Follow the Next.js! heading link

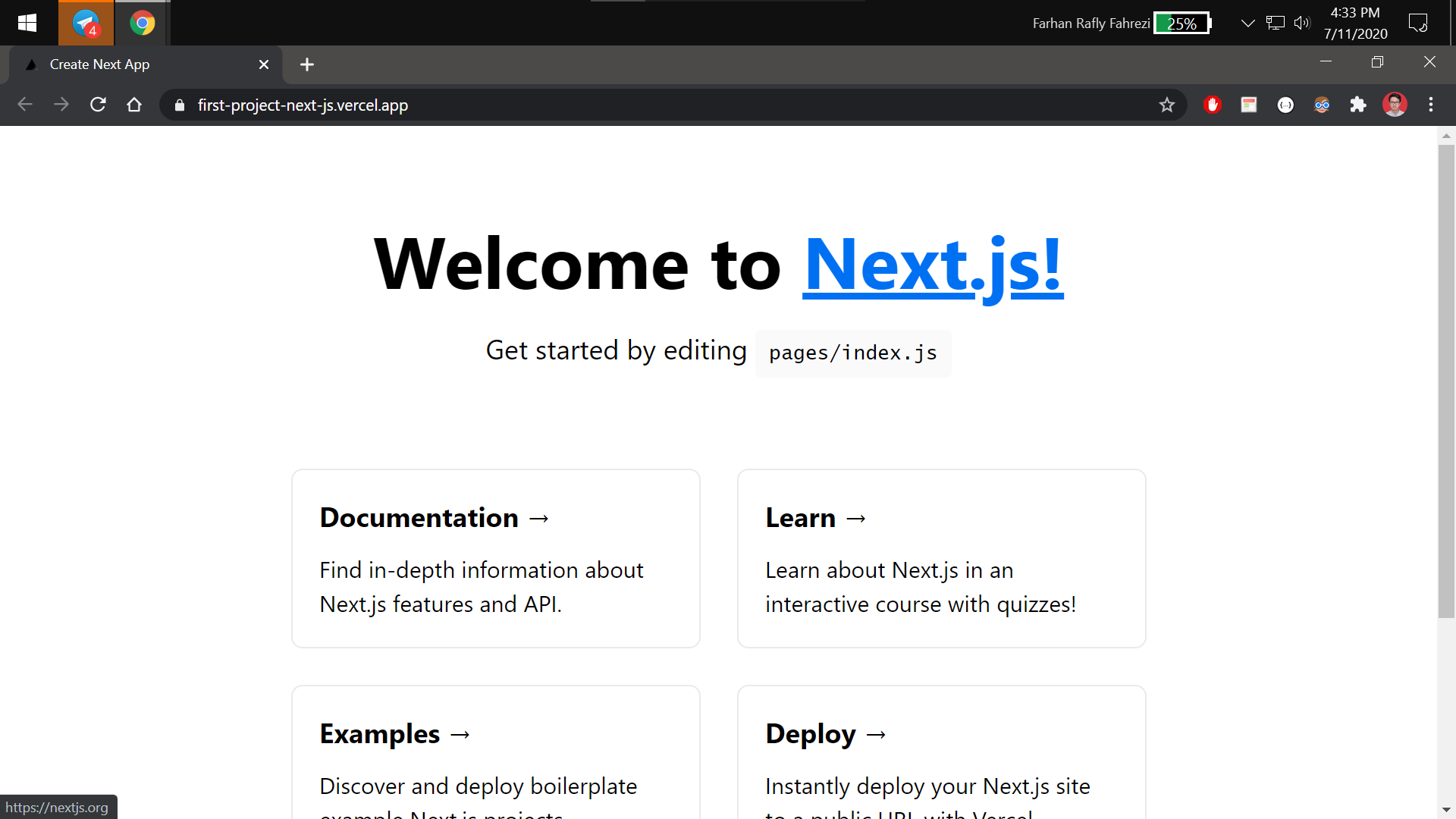[x=933, y=265]
